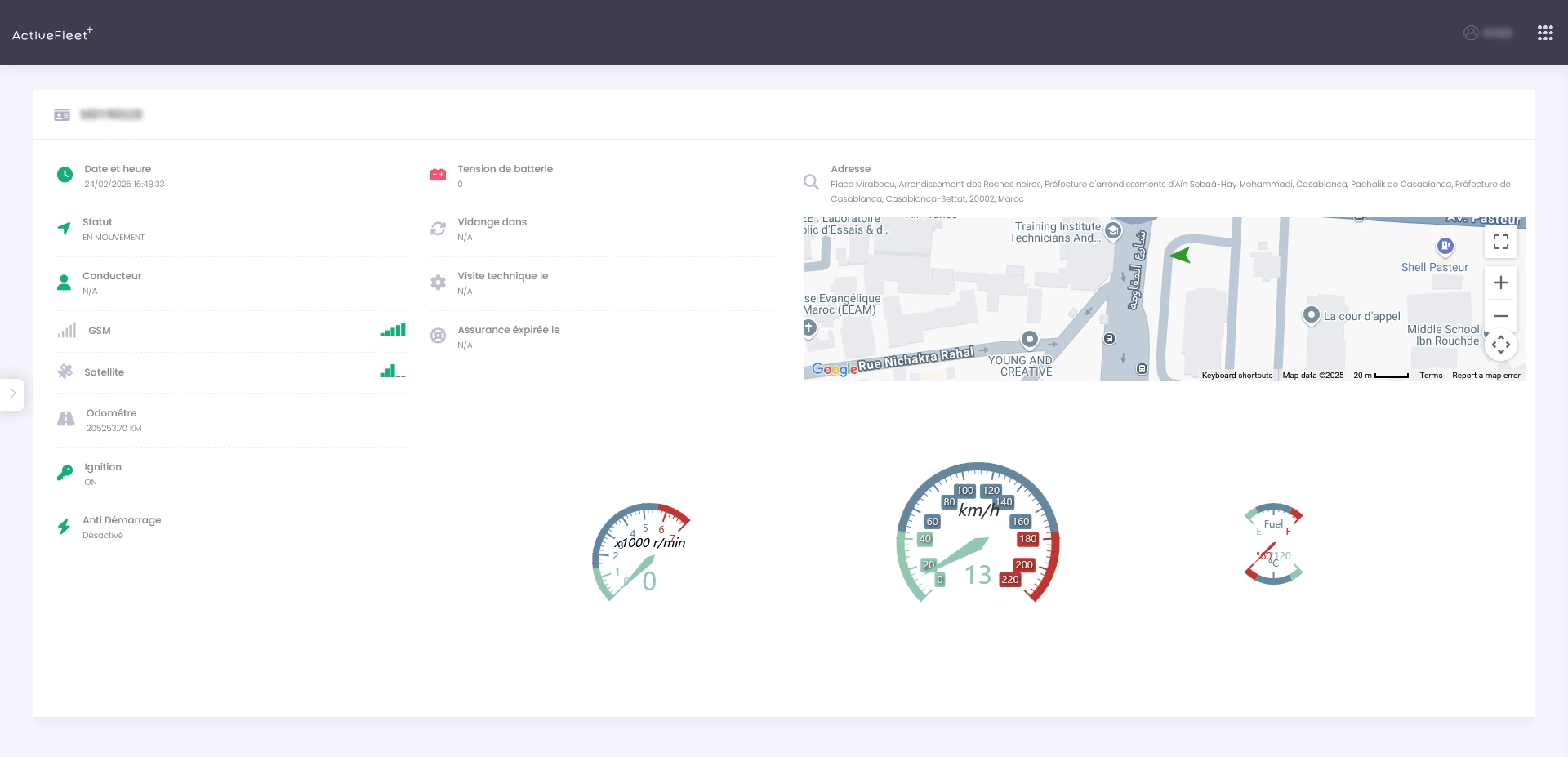
Task: Click the RPM tachometer gauge
Action: click(641, 551)
